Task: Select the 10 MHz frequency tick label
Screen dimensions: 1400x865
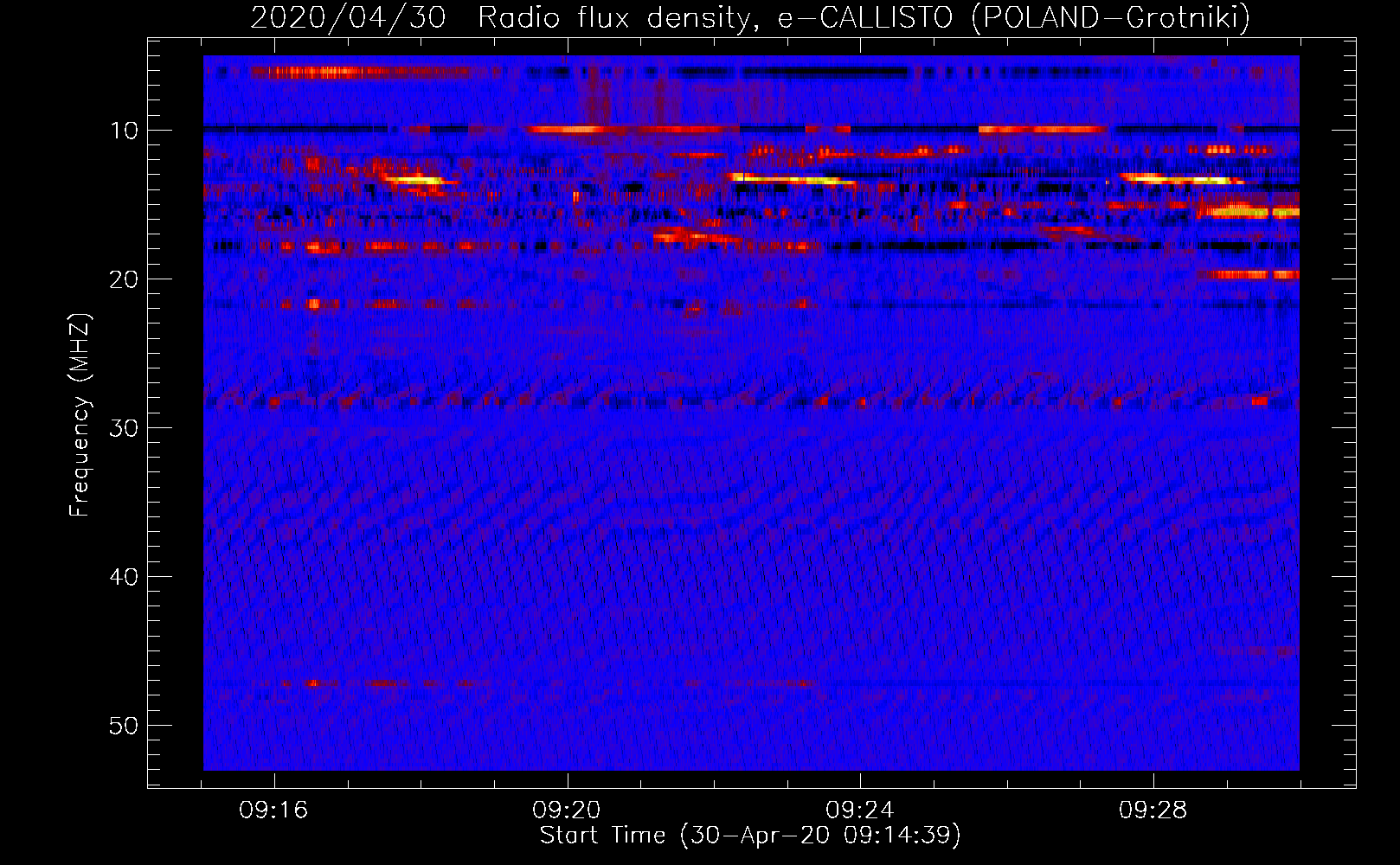Action: pyautogui.click(x=125, y=131)
